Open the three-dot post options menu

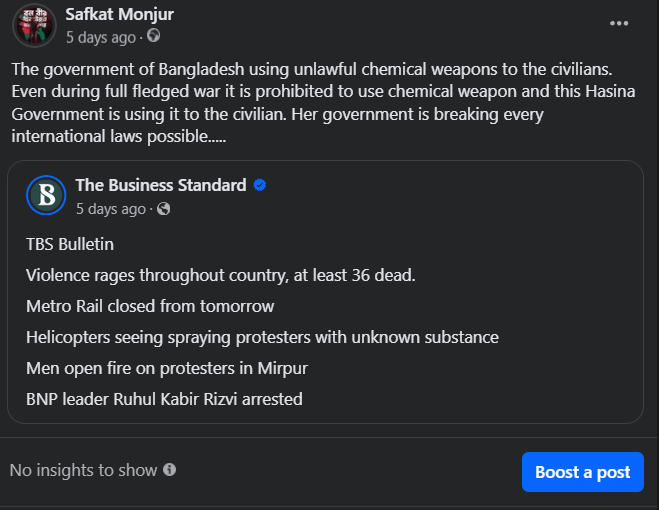coord(620,24)
